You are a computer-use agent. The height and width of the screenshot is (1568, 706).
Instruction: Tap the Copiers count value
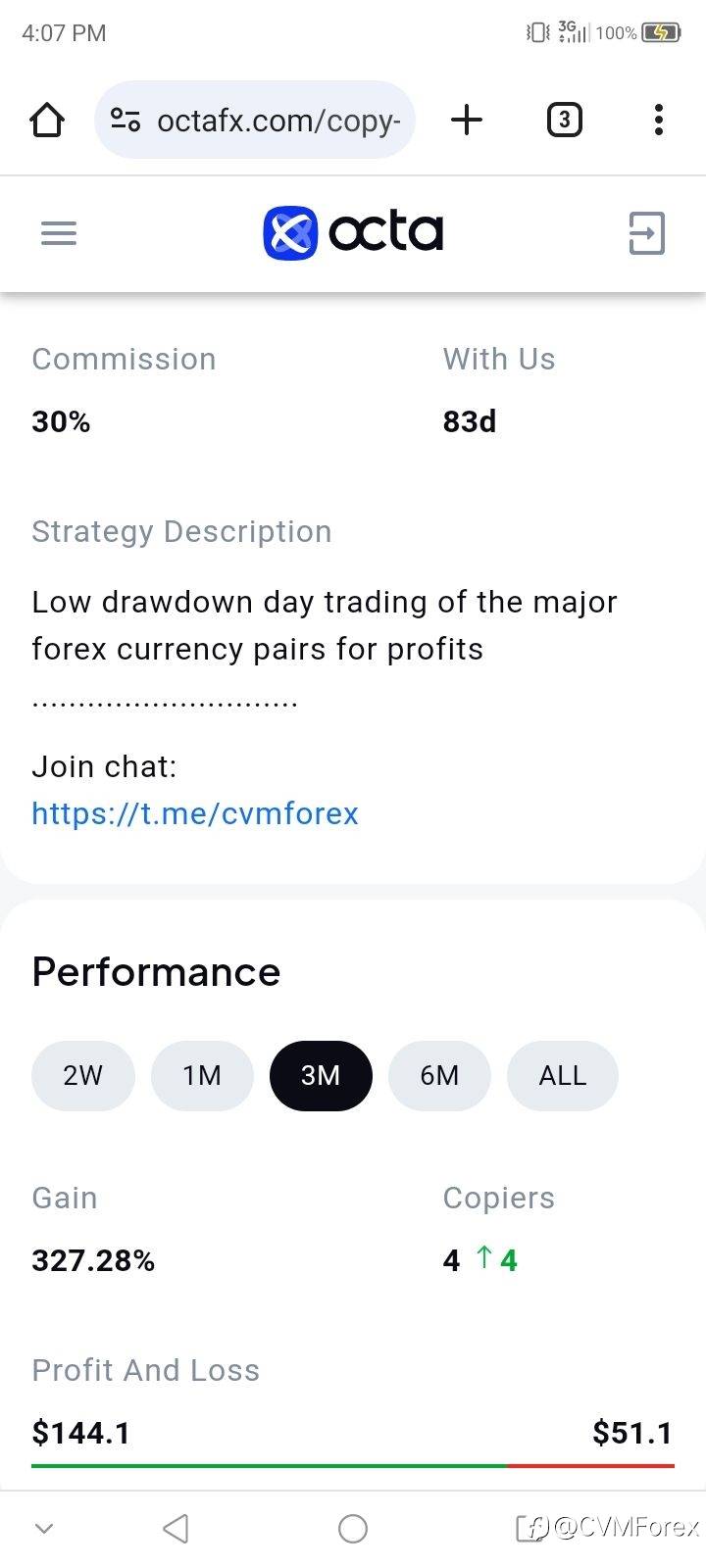coord(452,1260)
